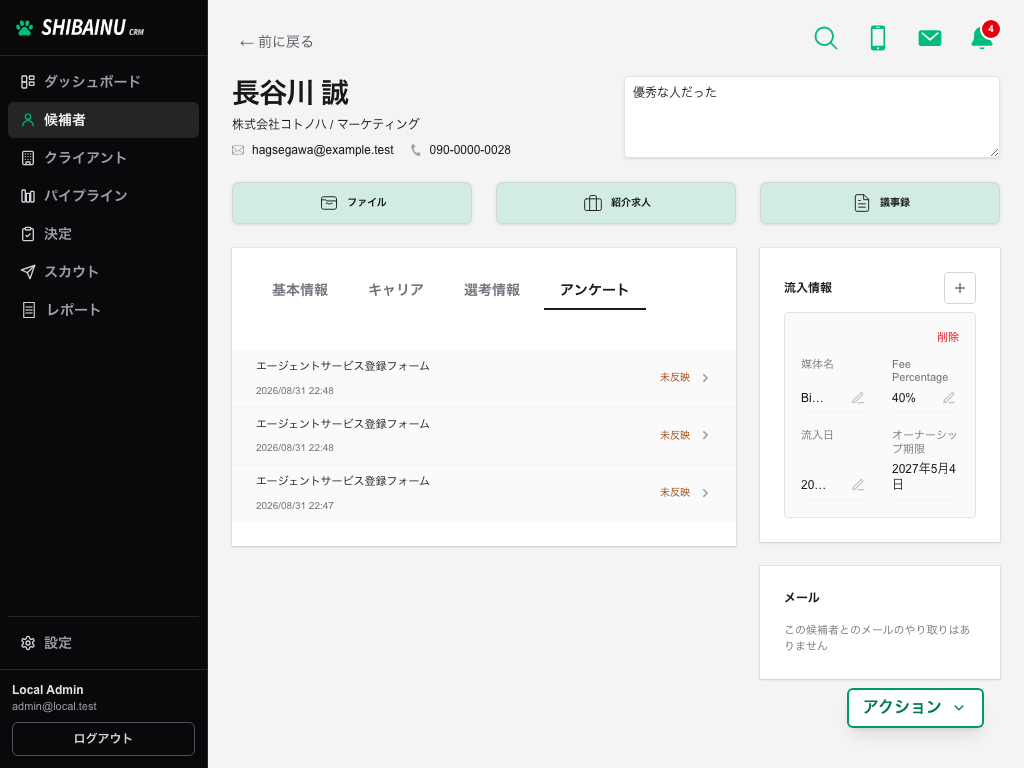Image resolution: width=1024 pixels, height=768 pixels.
Task: Open クライアント in sidebar menu
Action: [103, 158]
